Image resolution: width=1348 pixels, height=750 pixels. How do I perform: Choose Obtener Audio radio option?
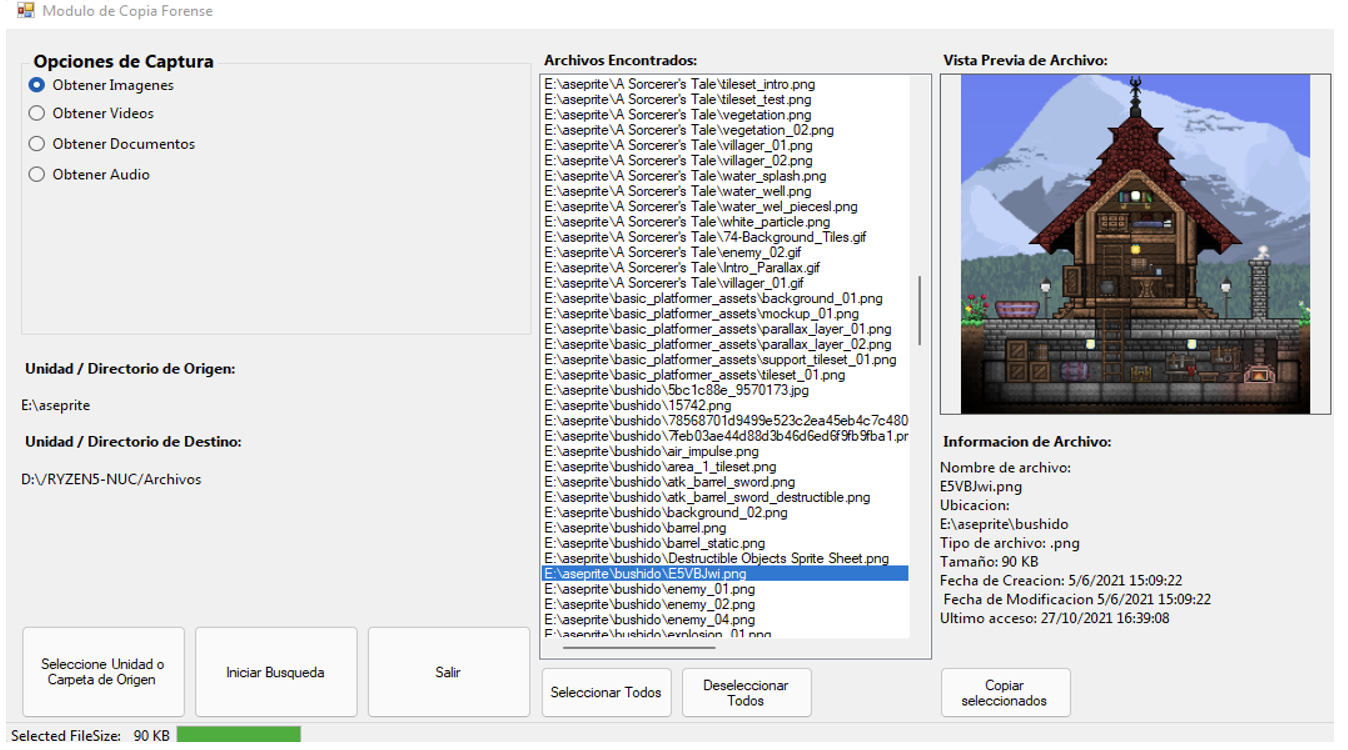89,174
